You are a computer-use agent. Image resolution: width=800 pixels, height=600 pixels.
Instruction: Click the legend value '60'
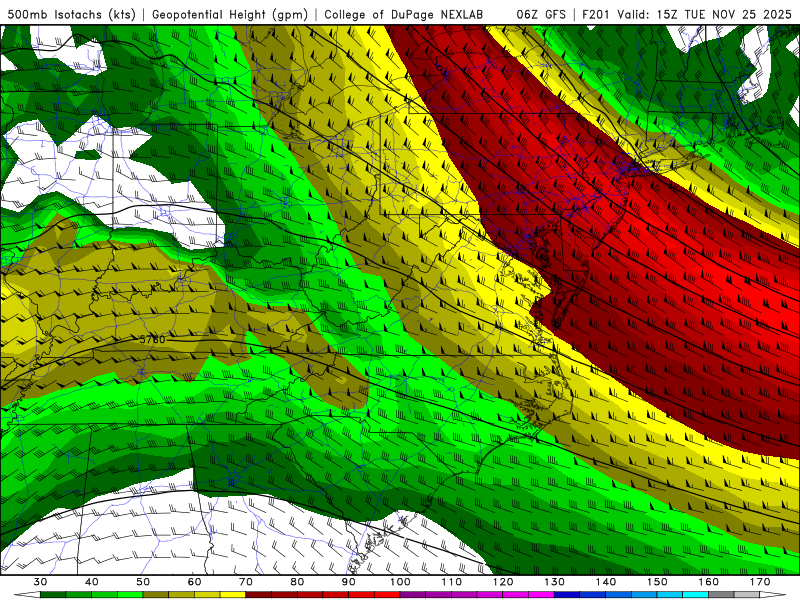[x=194, y=582]
